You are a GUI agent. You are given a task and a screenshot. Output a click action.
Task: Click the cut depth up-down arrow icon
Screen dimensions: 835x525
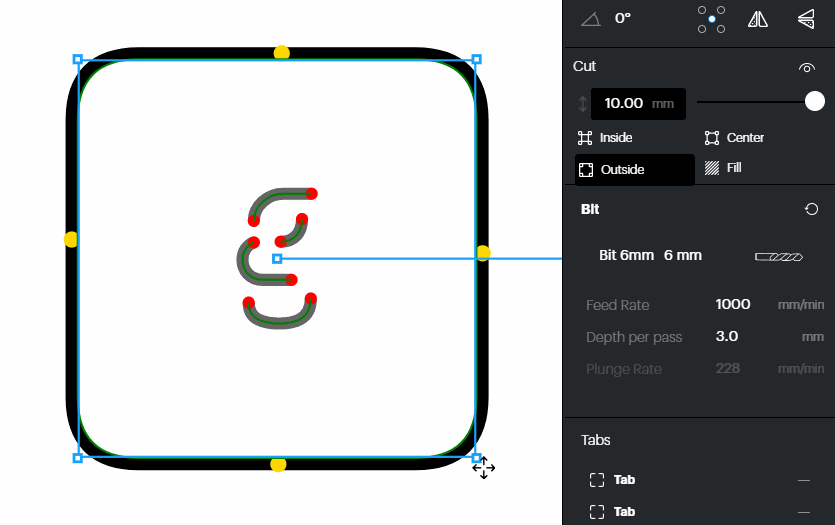[x=582, y=103]
